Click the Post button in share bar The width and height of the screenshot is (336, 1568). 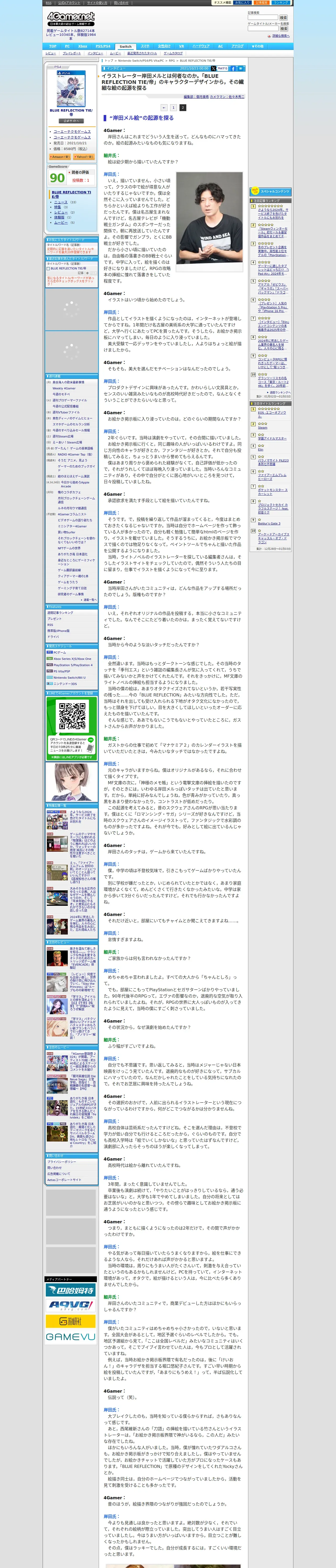pyautogui.click(x=223, y=69)
